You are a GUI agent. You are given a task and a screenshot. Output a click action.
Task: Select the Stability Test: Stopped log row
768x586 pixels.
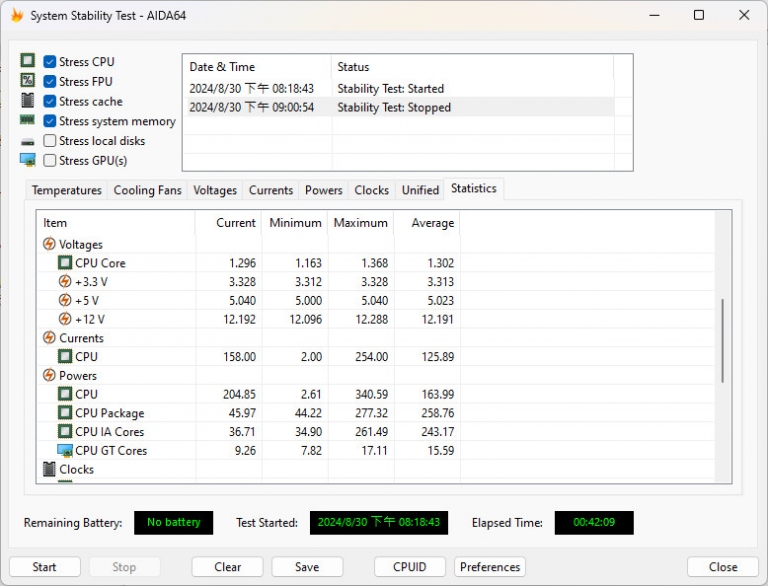click(399, 107)
